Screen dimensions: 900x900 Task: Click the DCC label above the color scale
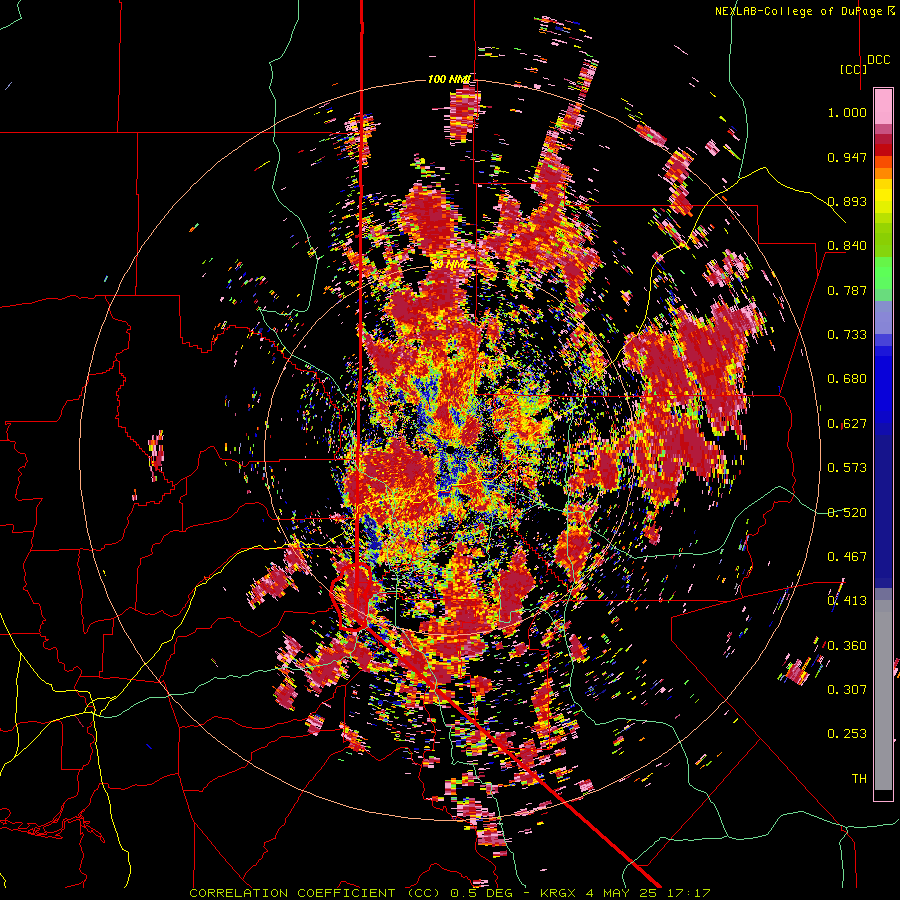click(879, 60)
